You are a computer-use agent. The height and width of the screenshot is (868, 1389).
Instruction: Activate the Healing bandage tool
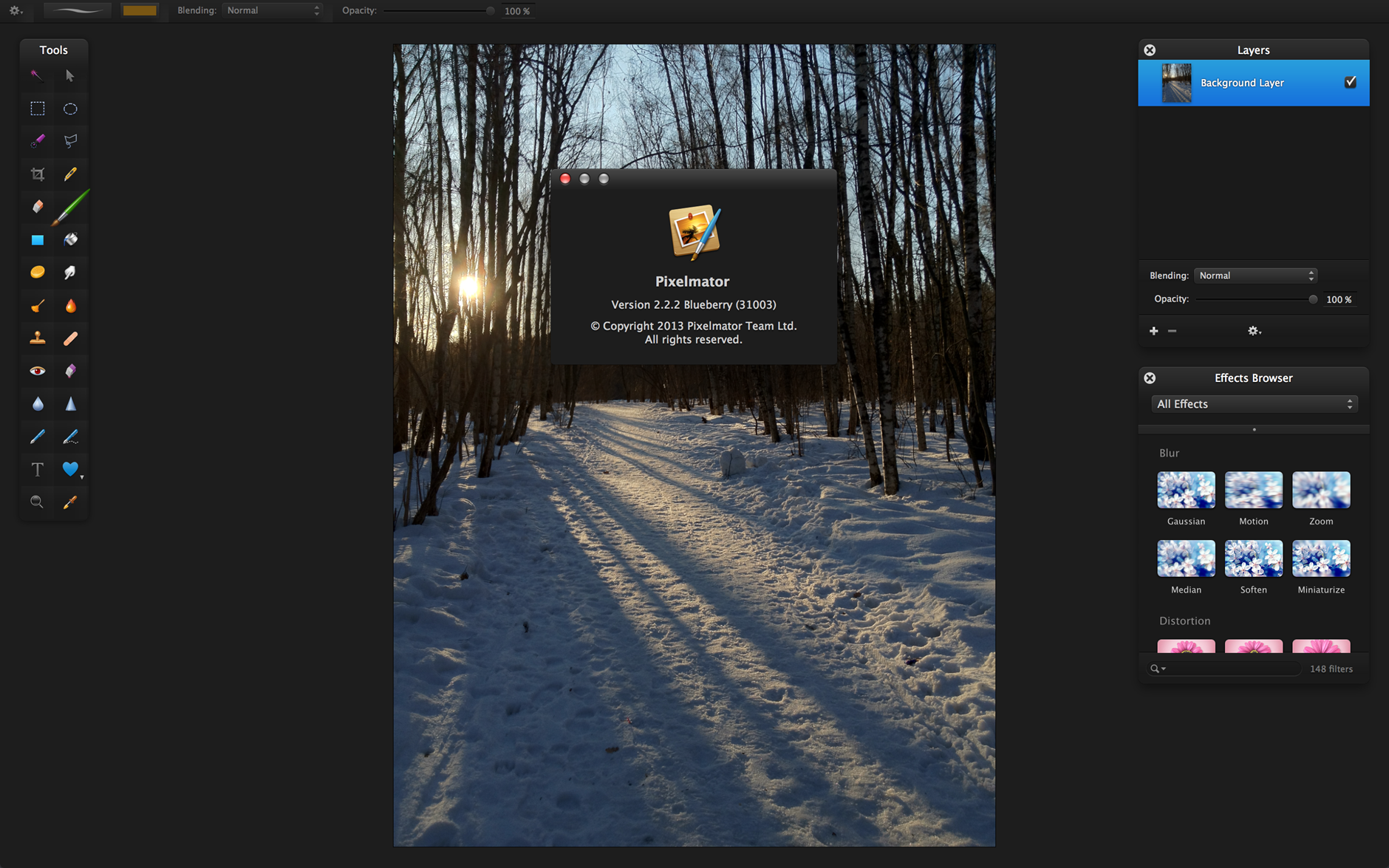click(70, 338)
